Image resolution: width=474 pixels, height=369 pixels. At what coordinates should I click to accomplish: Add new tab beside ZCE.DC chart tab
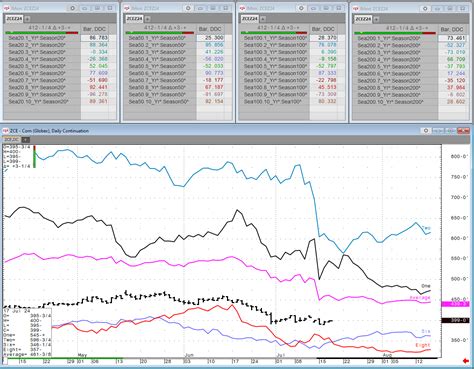click(26, 140)
